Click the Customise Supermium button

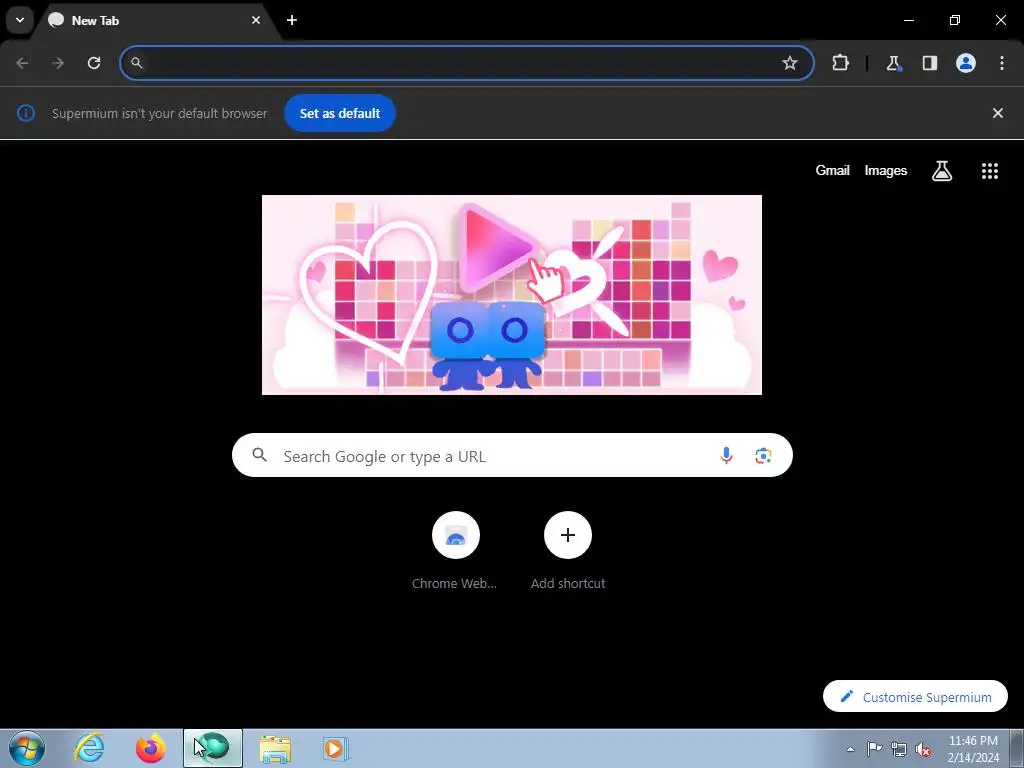click(915, 697)
